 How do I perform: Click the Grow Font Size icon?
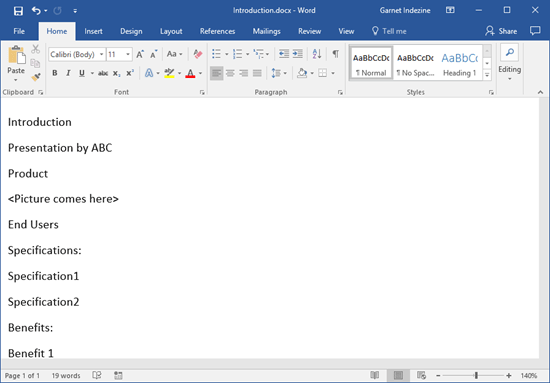(x=140, y=54)
